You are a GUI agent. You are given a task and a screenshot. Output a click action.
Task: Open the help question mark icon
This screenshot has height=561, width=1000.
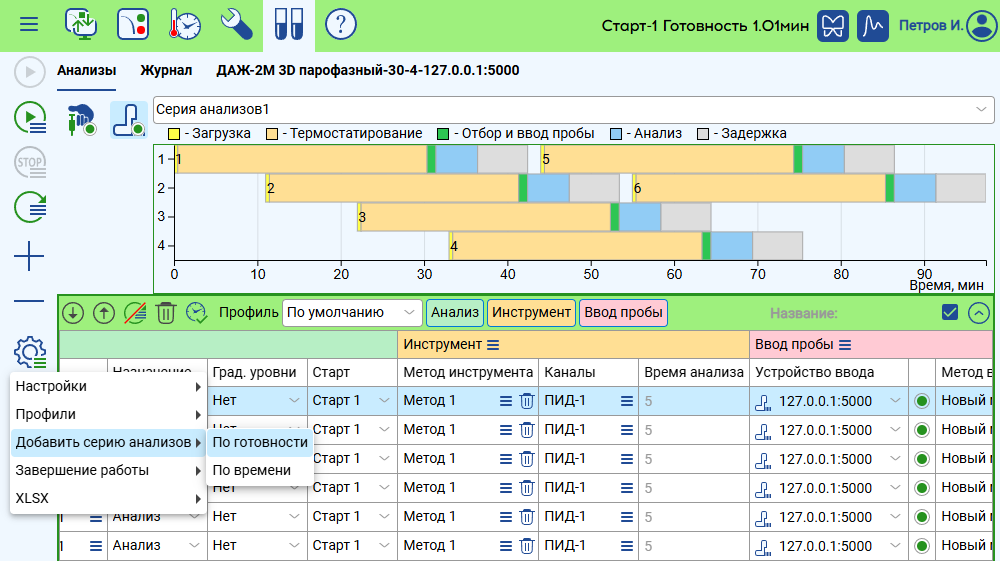tap(341, 24)
